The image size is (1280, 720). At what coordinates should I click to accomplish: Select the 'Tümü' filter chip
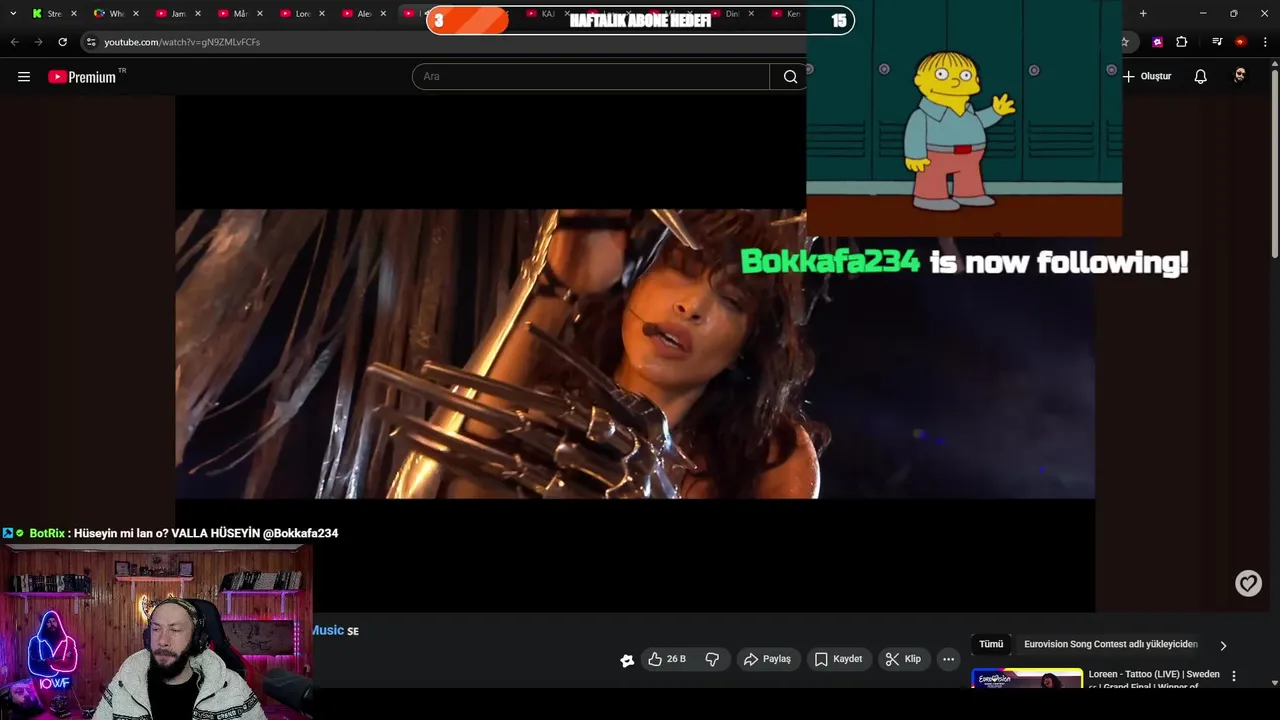tap(991, 645)
